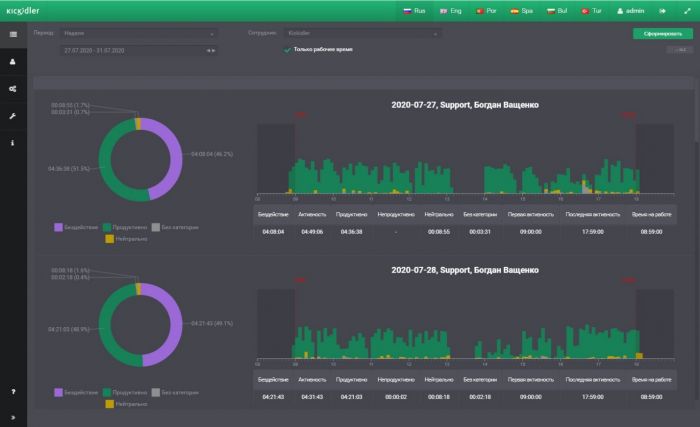Open the wrench tools sidebar icon

[x=13, y=116]
